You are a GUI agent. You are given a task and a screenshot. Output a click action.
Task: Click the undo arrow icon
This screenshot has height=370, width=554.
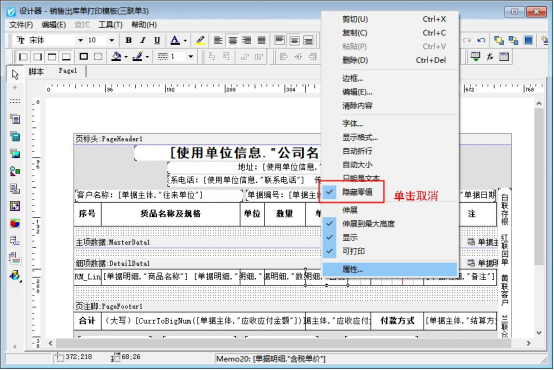point(481,40)
